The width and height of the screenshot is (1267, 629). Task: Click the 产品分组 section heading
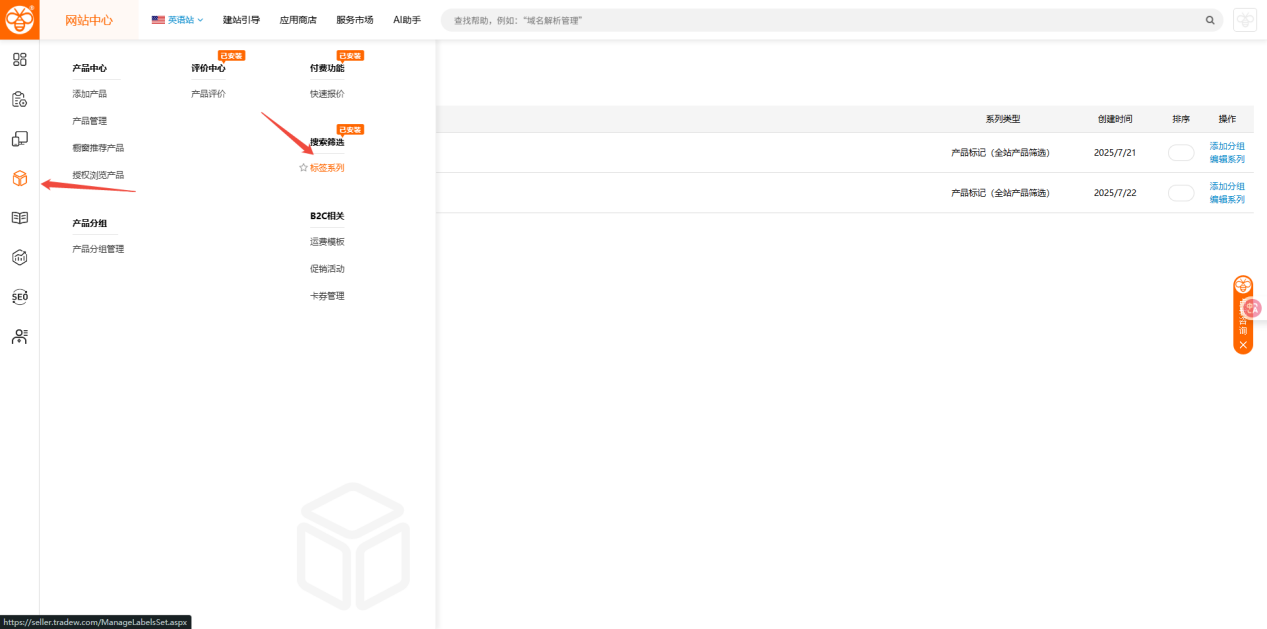[x=89, y=223]
